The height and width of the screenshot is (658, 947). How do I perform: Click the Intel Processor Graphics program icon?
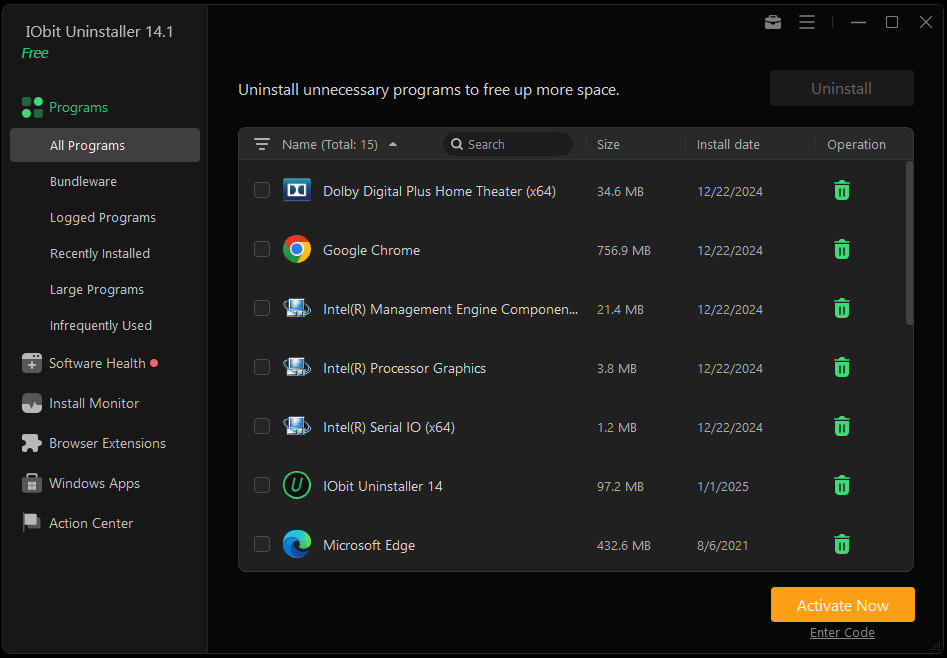point(297,367)
